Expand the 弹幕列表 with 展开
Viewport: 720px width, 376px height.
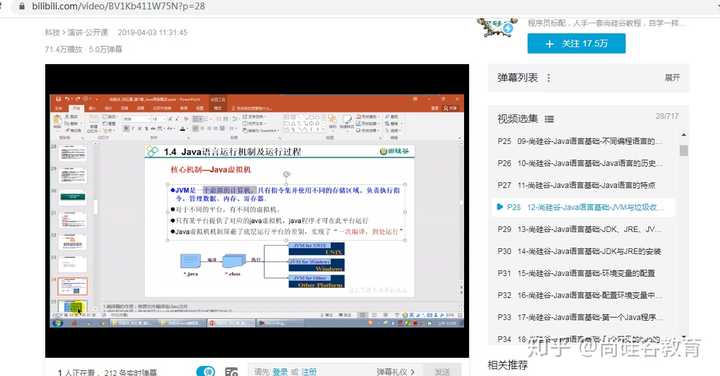pyautogui.click(x=672, y=78)
